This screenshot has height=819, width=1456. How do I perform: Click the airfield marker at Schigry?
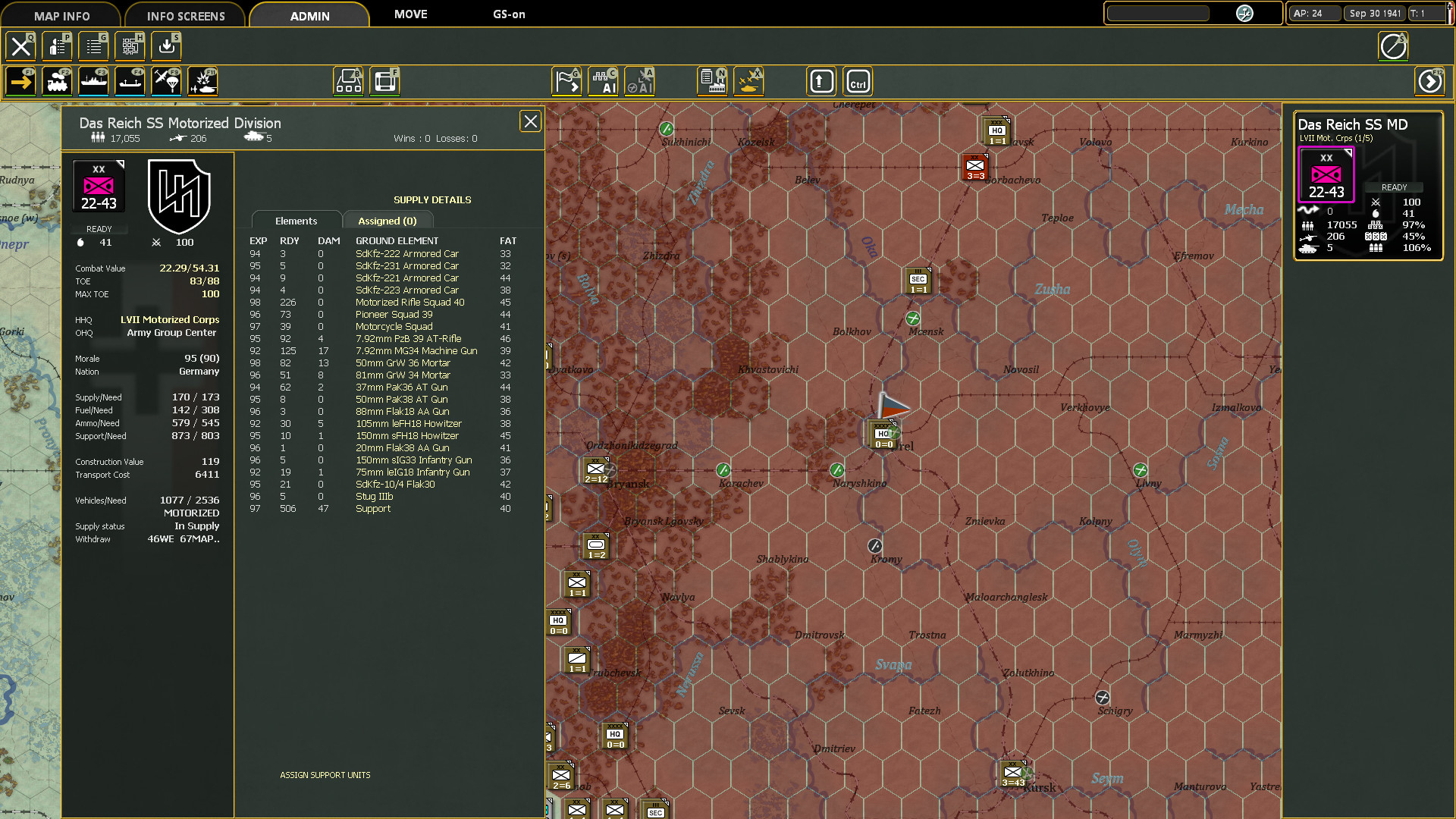(1103, 698)
